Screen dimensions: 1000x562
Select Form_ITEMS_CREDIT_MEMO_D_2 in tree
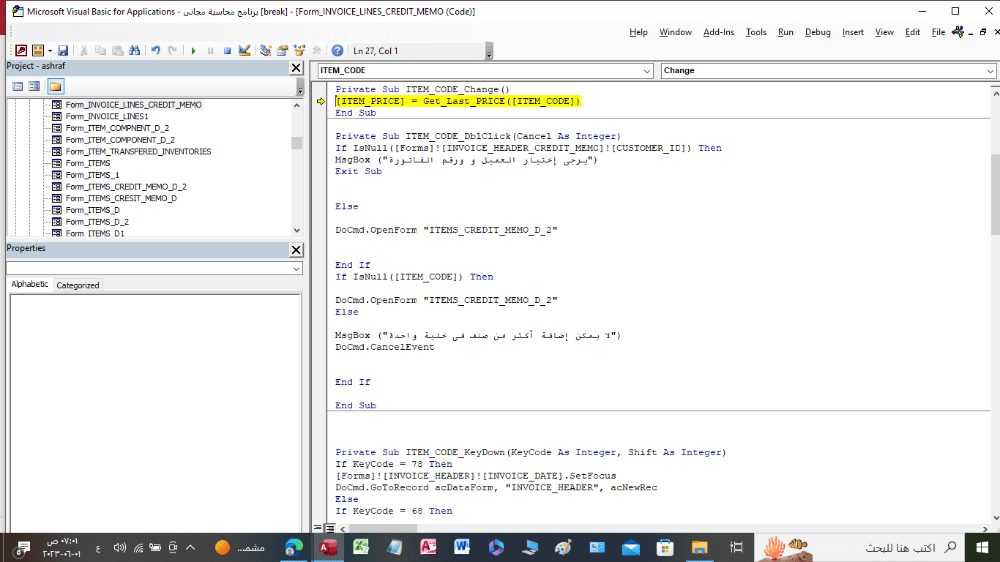coord(126,187)
